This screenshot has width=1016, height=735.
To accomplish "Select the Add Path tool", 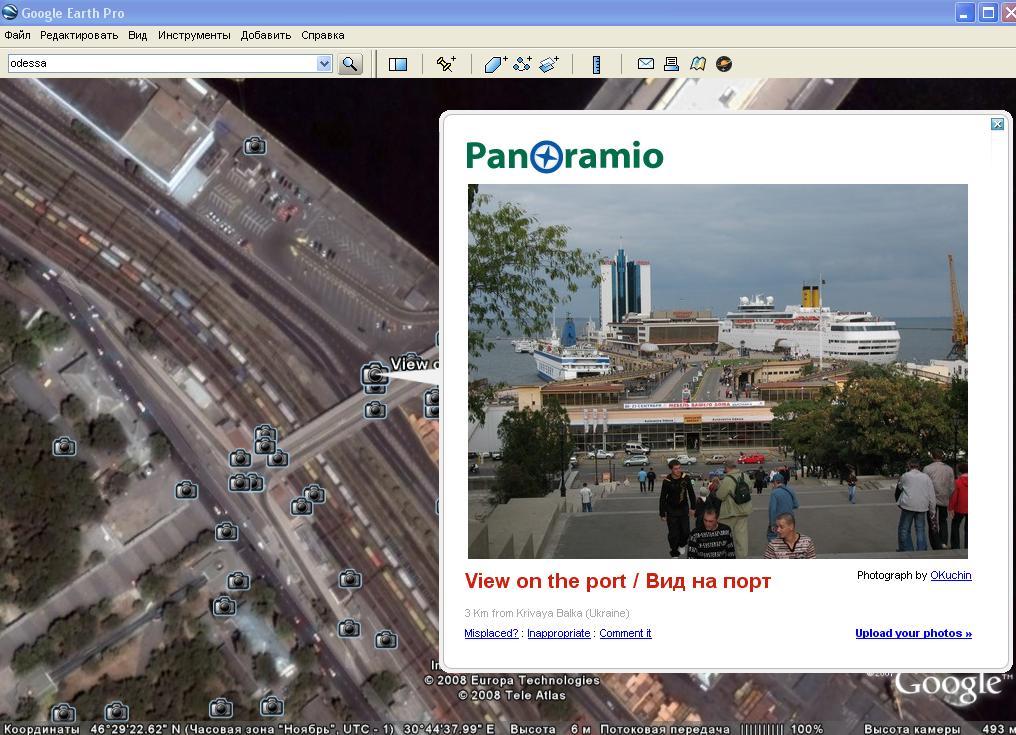I will (522, 64).
